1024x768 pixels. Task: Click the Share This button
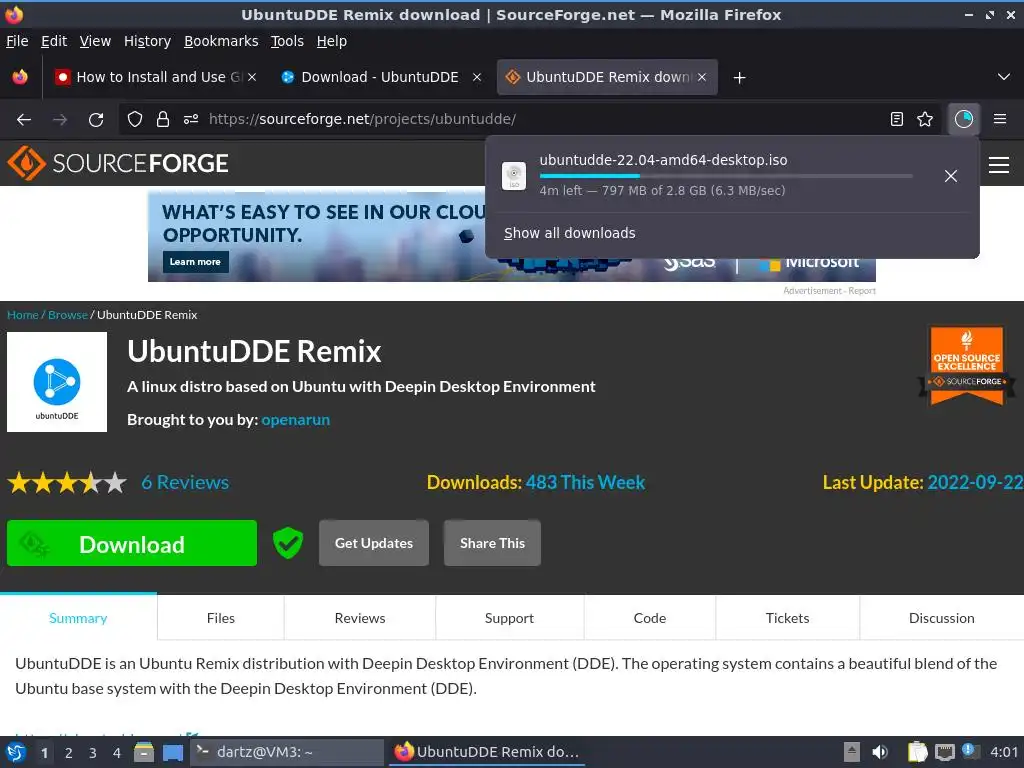tap(492, 543)
